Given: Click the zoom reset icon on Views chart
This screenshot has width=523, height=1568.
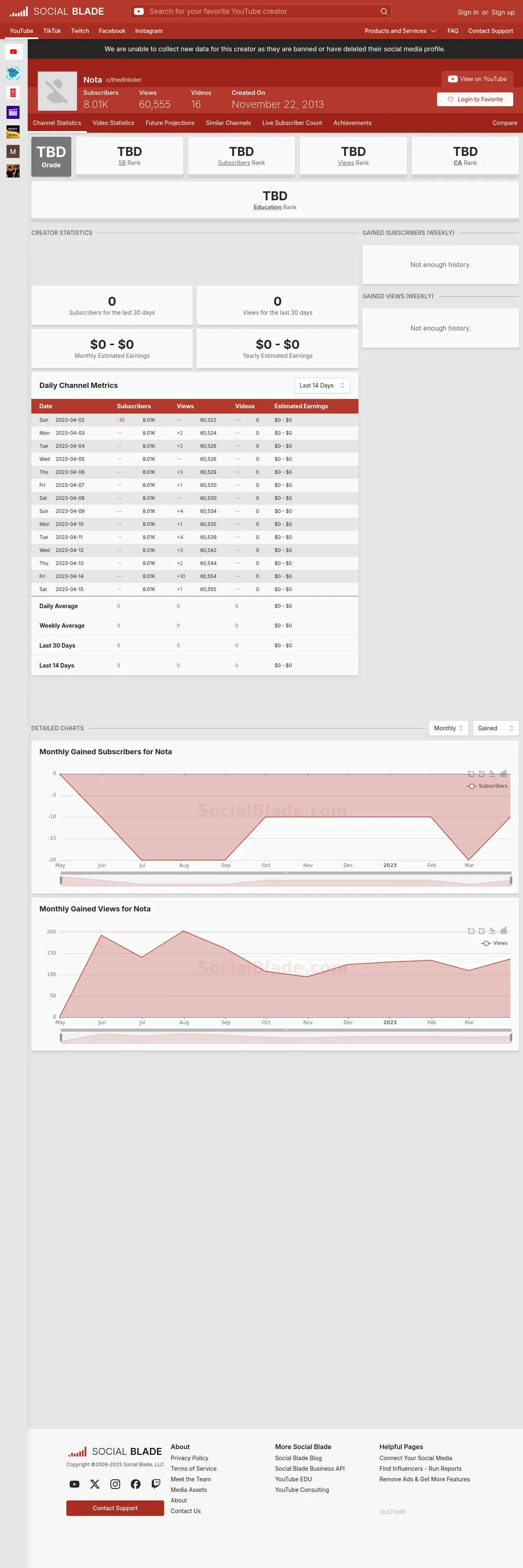Looking at the screenshot, I should point(481,931).
